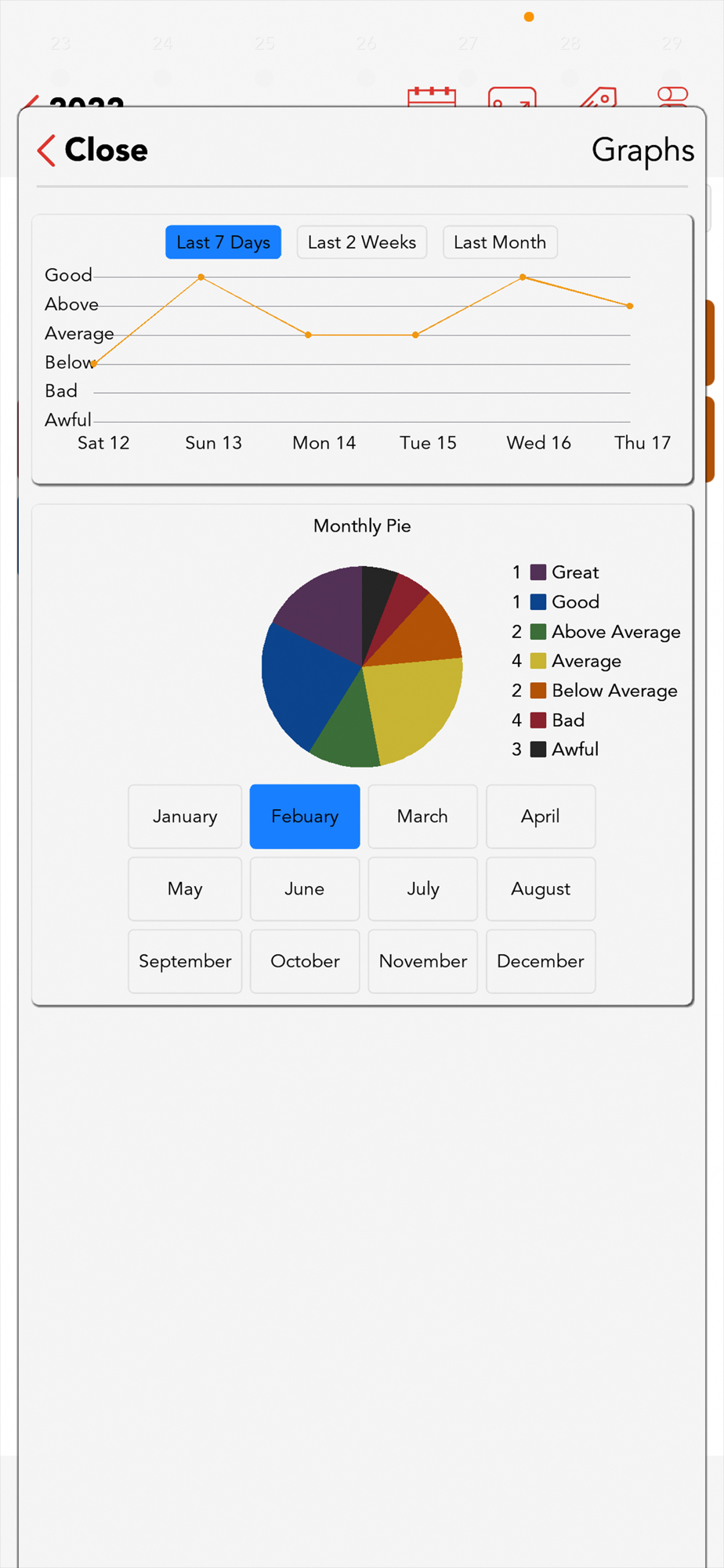Choose August month button
Image resolution: width=724 pixels, height=1568 pixels.
pyautogui.click(x=541, y=888)
